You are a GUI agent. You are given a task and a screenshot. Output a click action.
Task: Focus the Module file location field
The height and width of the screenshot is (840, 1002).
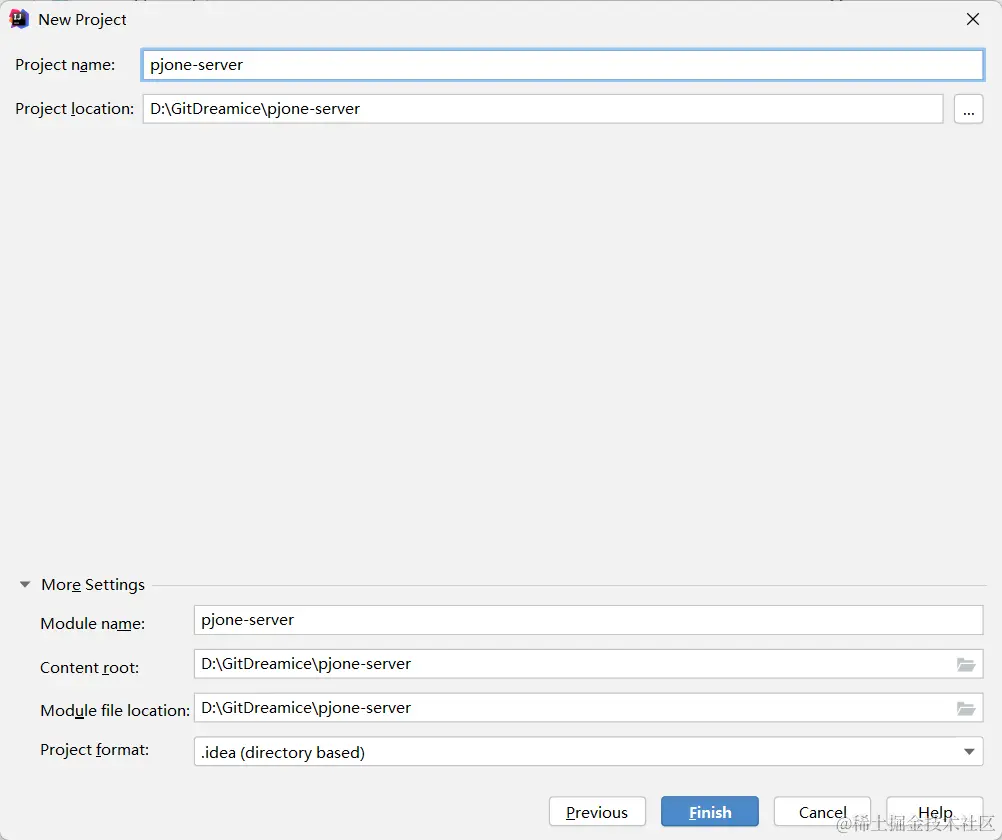point(588,708)
